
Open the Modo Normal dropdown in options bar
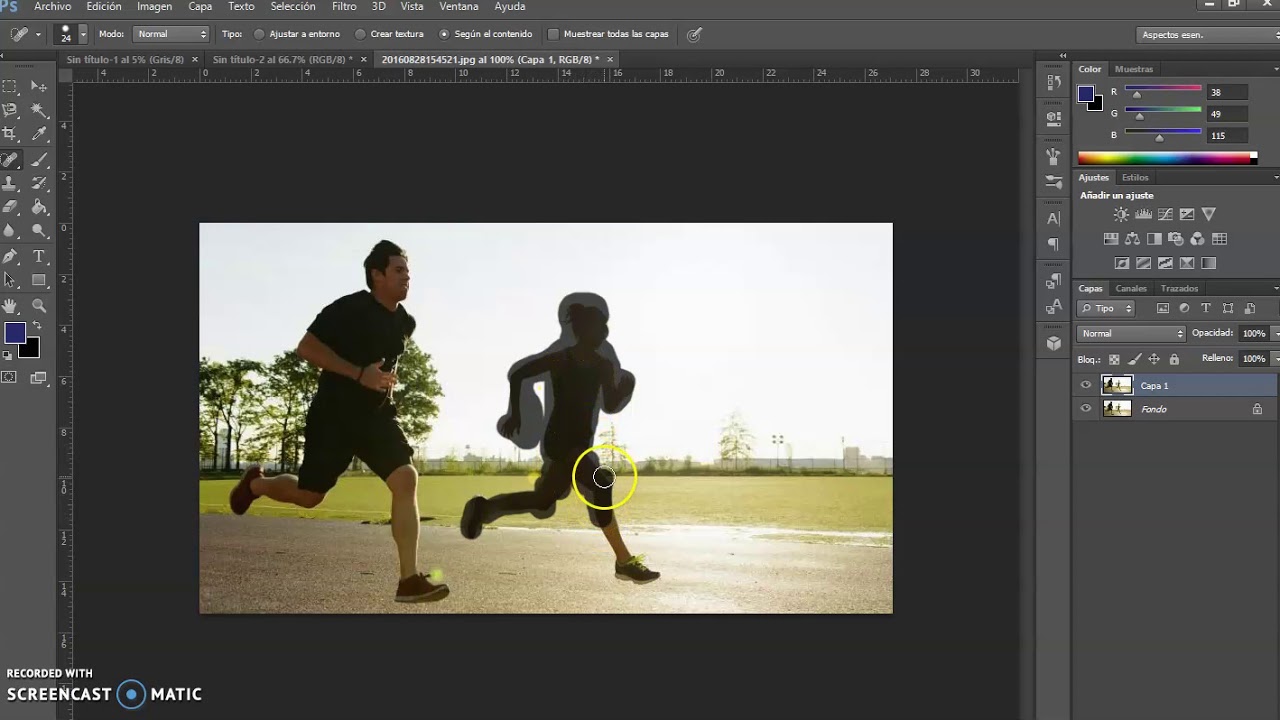point(172,34)
